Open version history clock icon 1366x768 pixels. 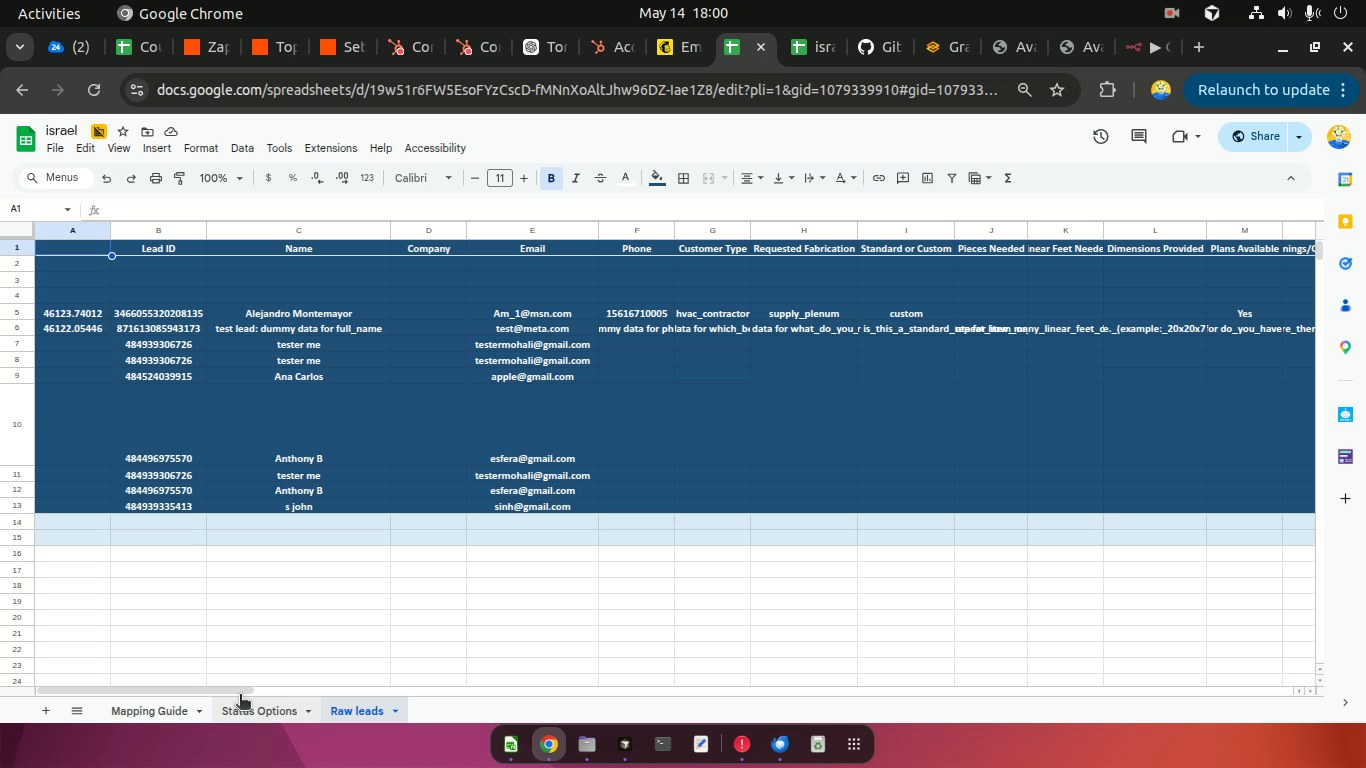click(1101, 136)
